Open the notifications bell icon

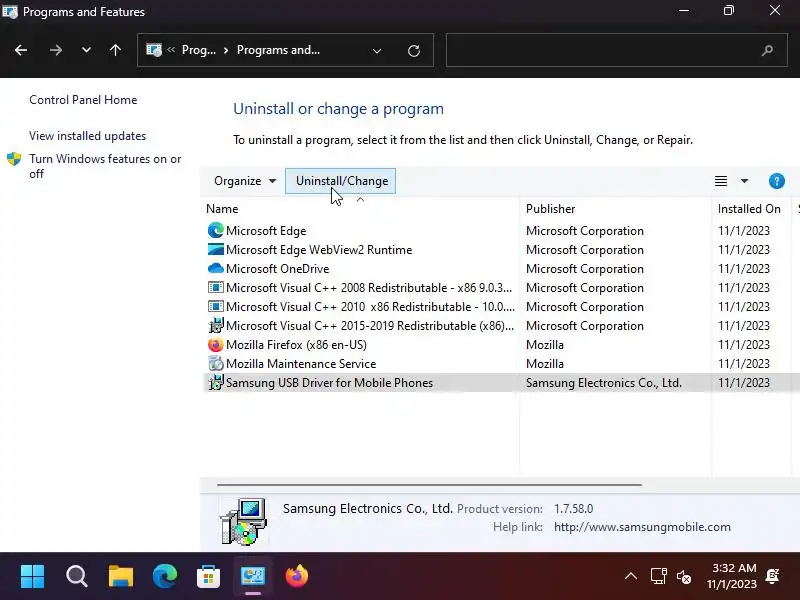773,577
